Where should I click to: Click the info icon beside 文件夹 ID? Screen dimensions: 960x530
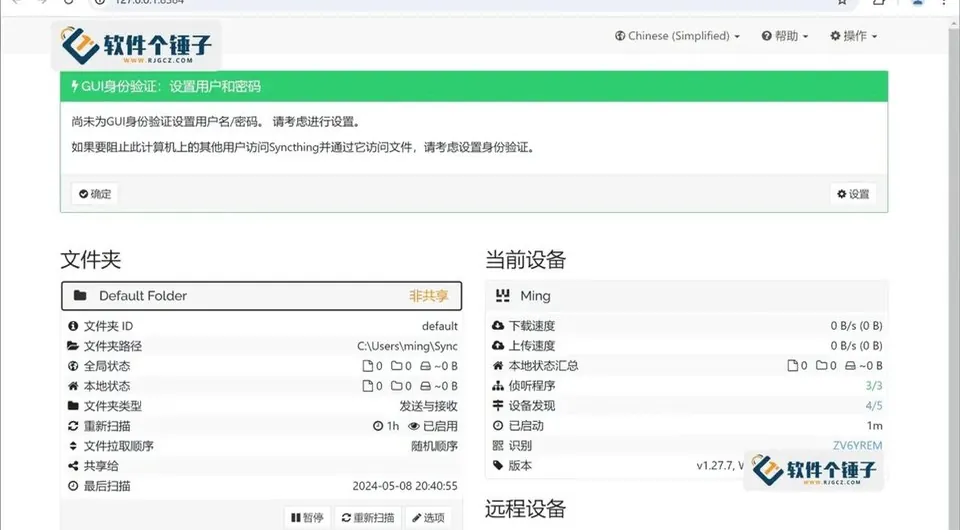point(73,326)
